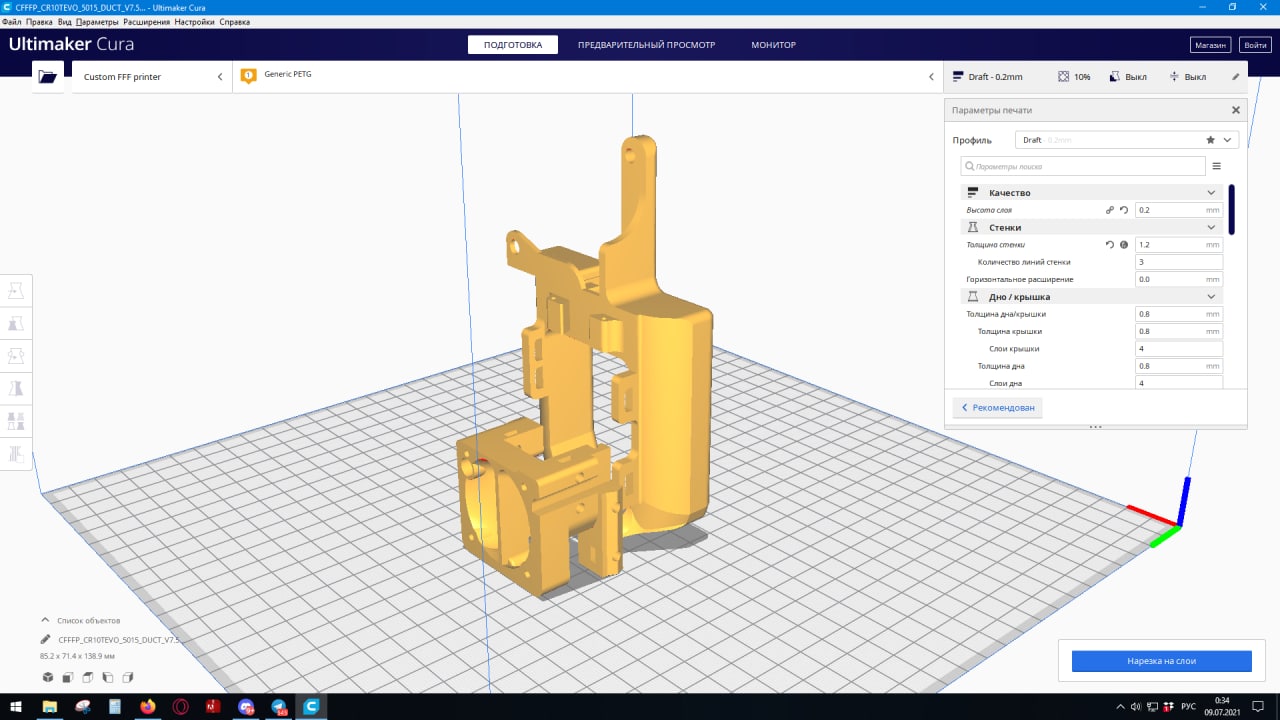This screenshot has width=1280, height=720.
Task: Open the Windows Start menu
Action: point(16,706)
